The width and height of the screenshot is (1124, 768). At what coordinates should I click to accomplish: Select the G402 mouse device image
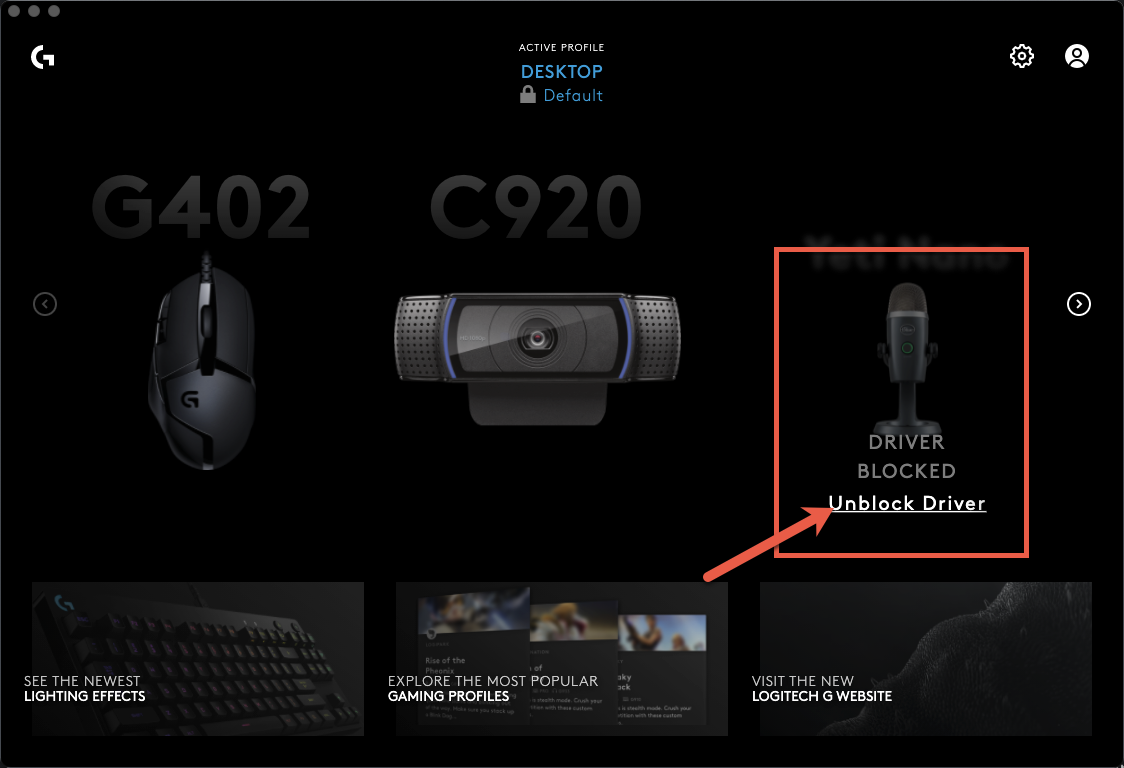[x=203, y=361]
